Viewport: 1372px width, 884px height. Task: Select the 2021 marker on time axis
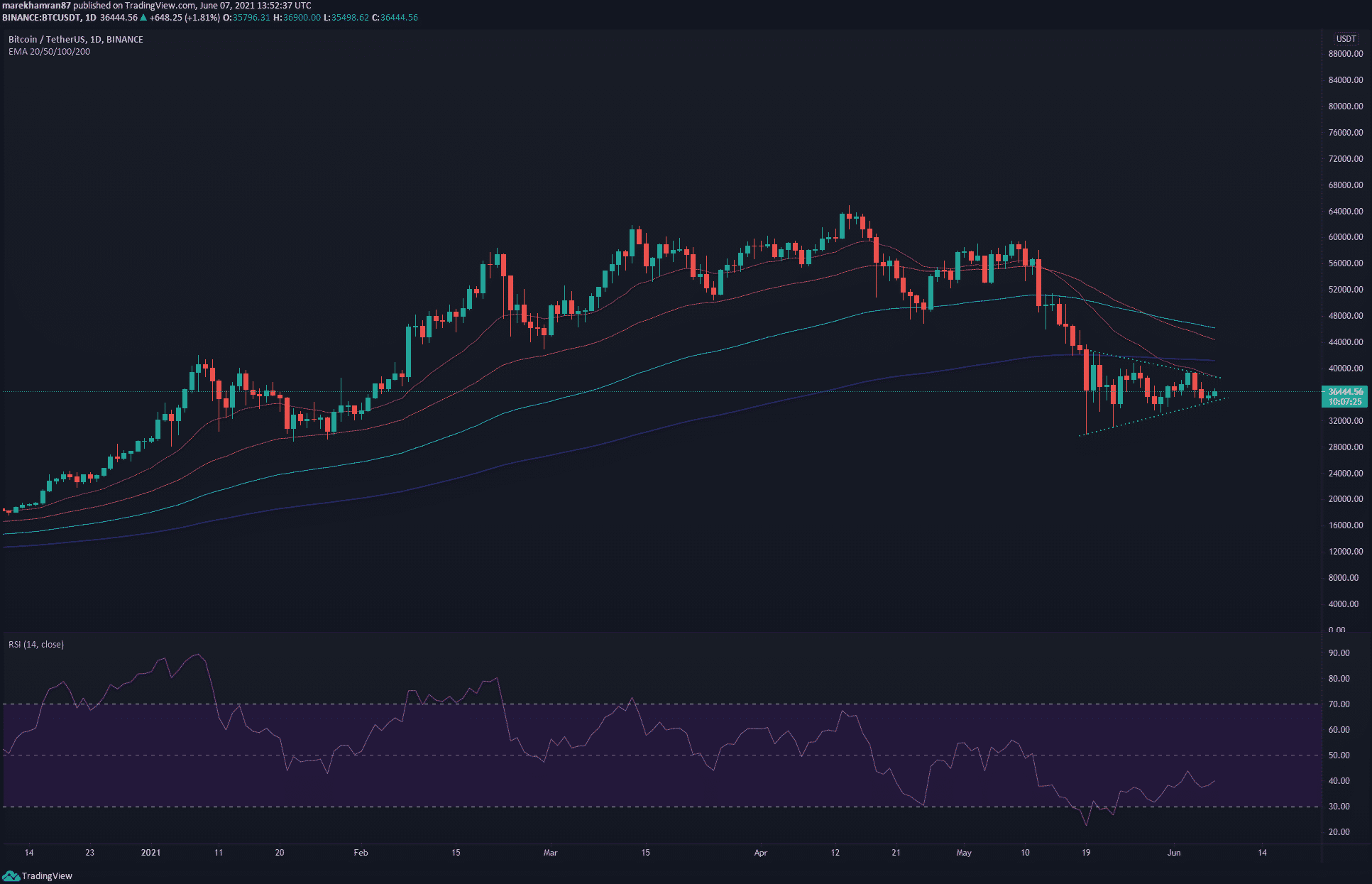coord(150,852)
